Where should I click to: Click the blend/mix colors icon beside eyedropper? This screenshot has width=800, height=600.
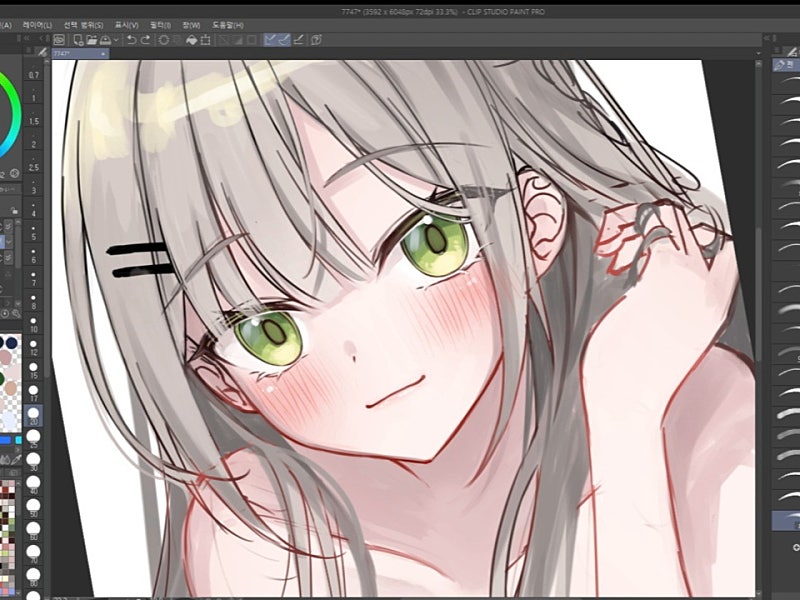tap(5, 460)
